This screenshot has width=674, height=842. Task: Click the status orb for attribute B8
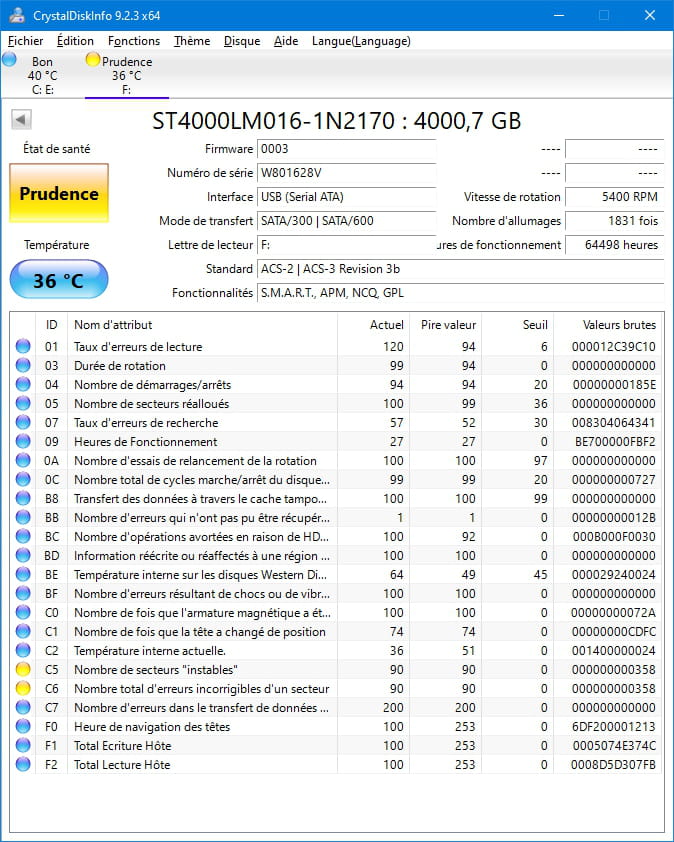(23, 498)
